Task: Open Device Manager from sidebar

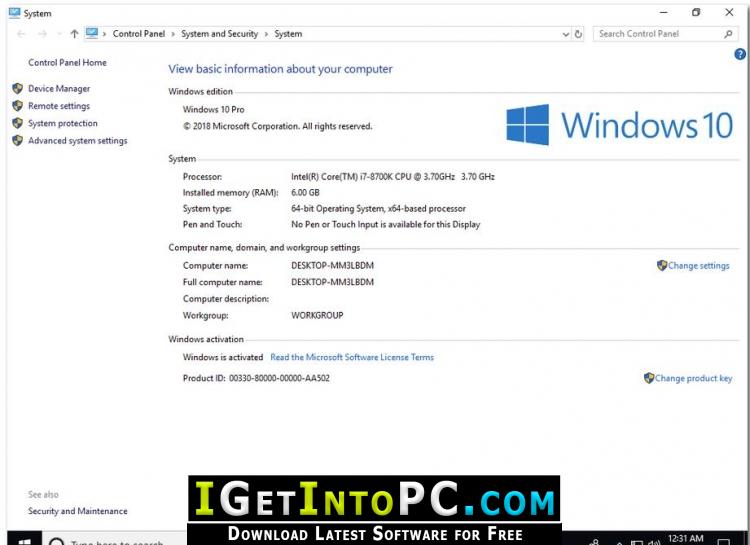Action: [59, 89]
